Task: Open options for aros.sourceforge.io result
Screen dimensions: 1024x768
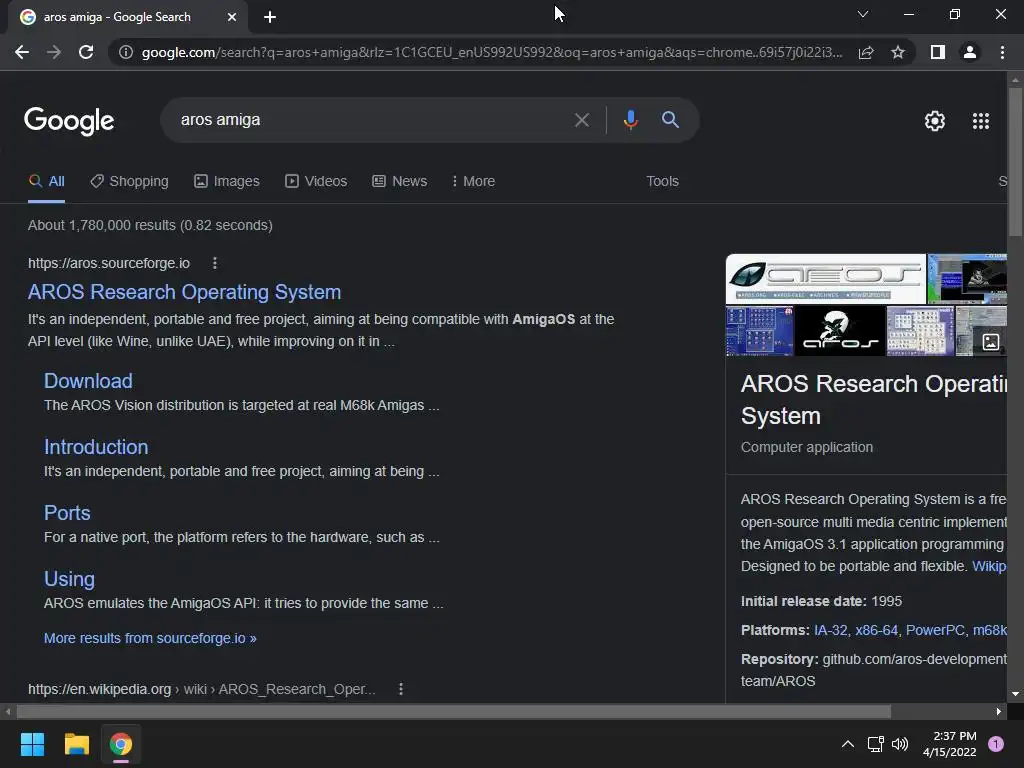Action: coord(215,263)
